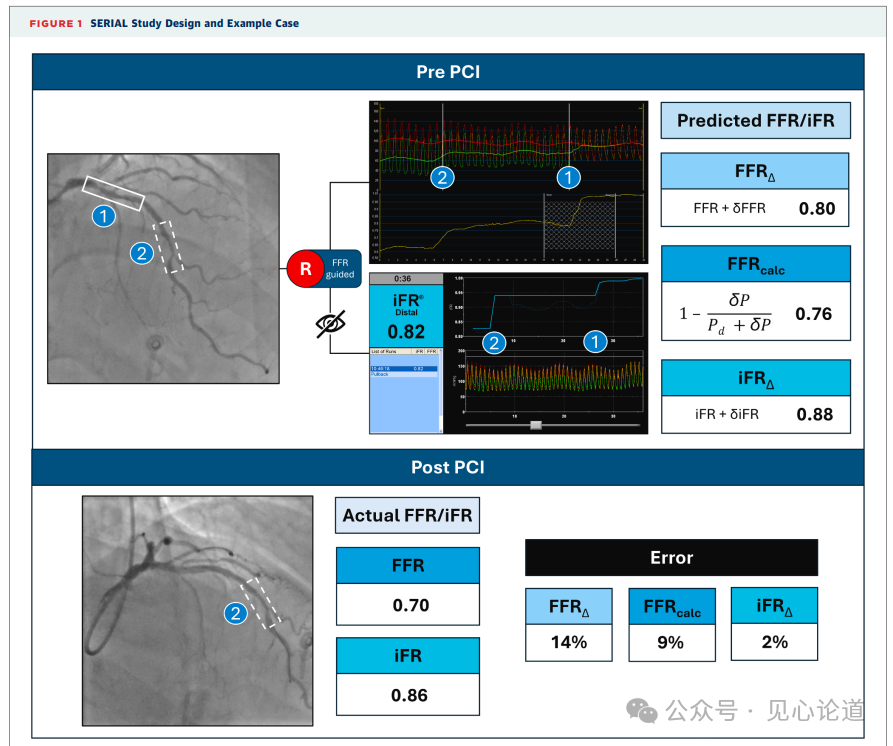The height and width of the screenshot is (746, 893).
Task: Select the highlighted 0.82 run in List of Runs
Action: [x=404, y=368]
